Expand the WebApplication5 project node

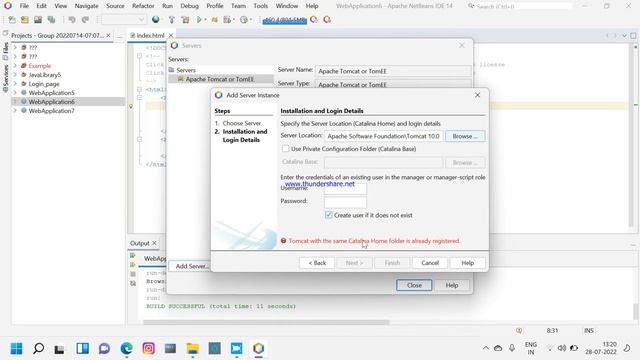[15, 93]
